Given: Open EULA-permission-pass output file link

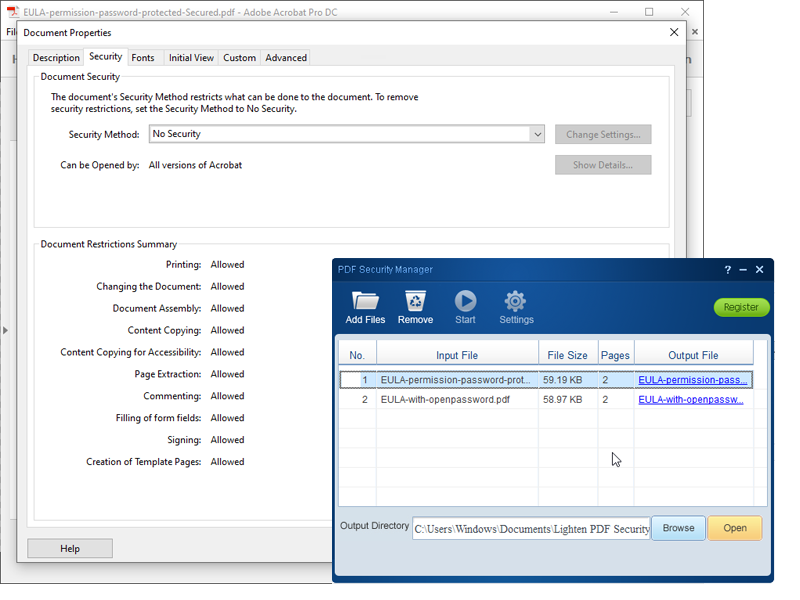Looking at the screenshot, I should tap(692, 380).
